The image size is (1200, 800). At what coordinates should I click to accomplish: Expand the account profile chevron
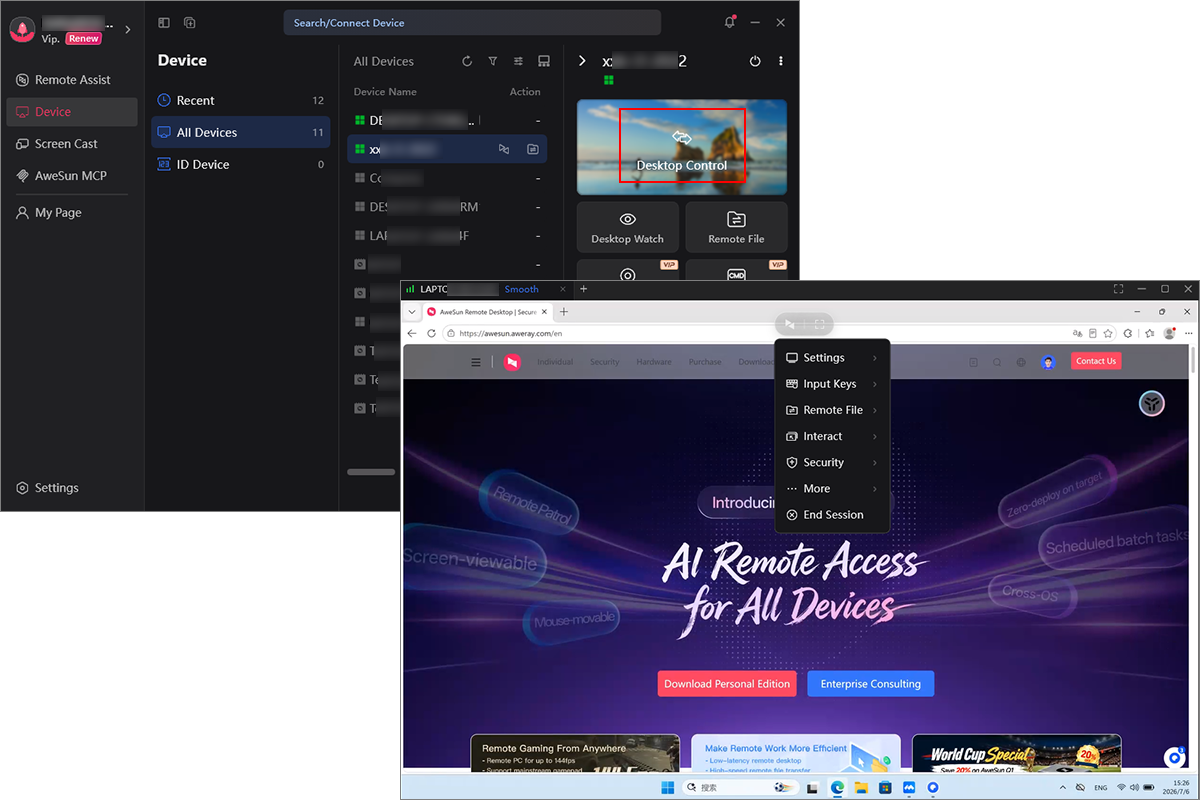(x=127, y=30)
